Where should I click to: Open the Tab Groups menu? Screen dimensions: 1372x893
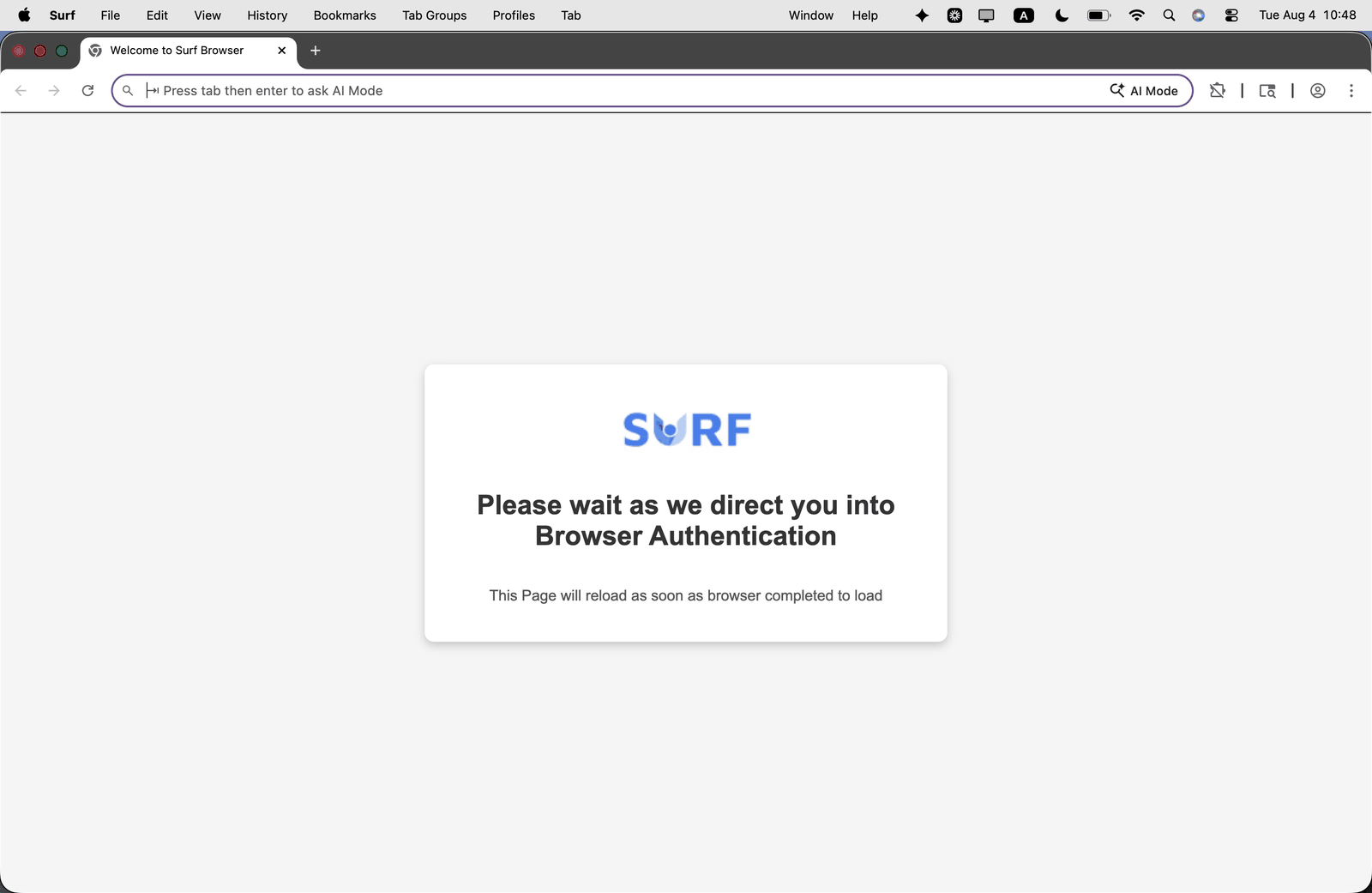click(435, 15)
